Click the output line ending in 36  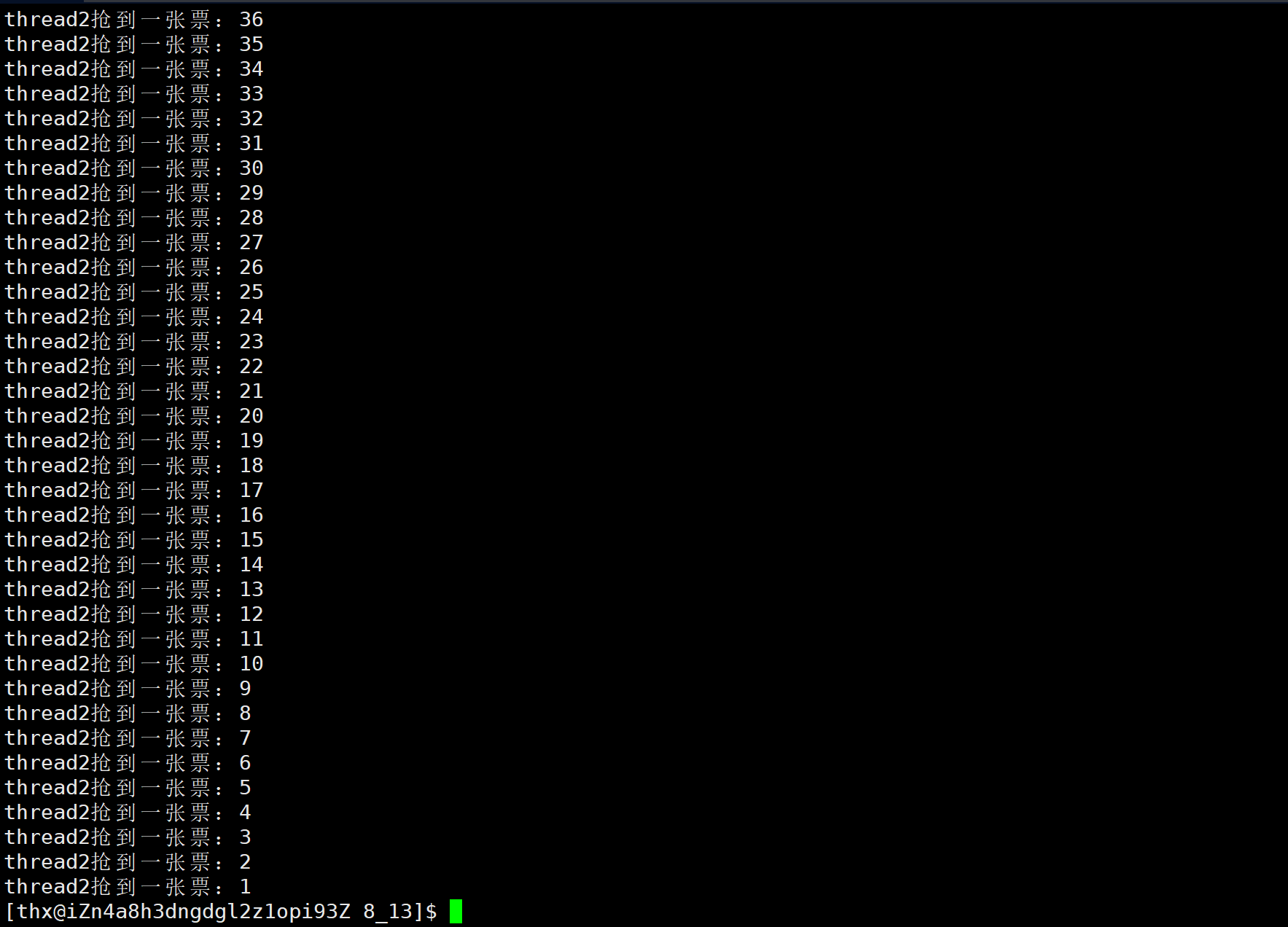click(x=134, y=20)
